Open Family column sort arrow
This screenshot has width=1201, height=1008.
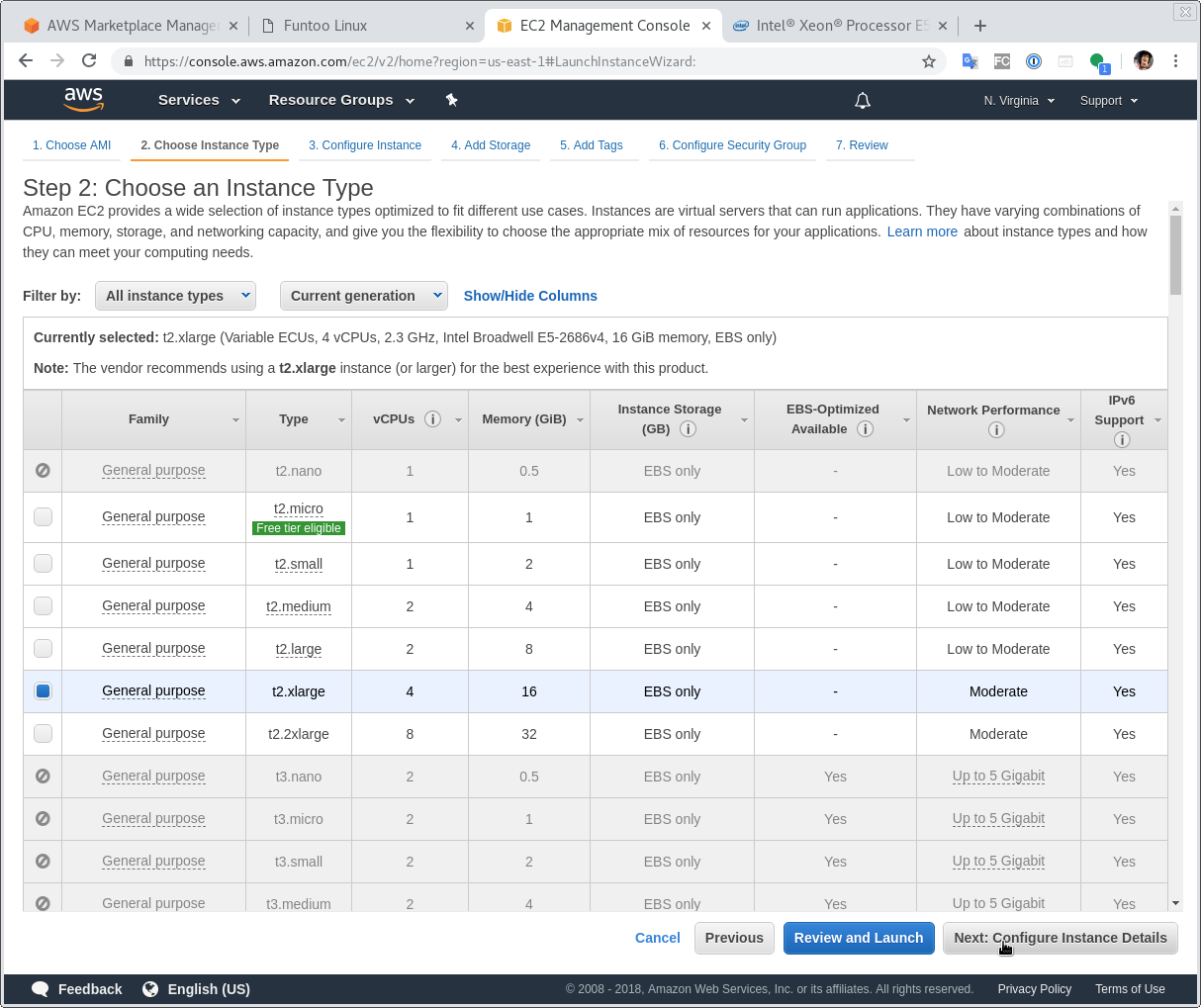coord(235,420)
